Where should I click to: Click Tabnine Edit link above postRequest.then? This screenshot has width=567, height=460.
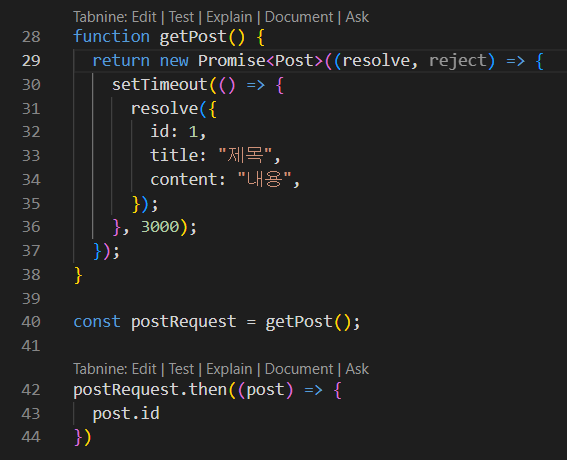coord(144,369)
